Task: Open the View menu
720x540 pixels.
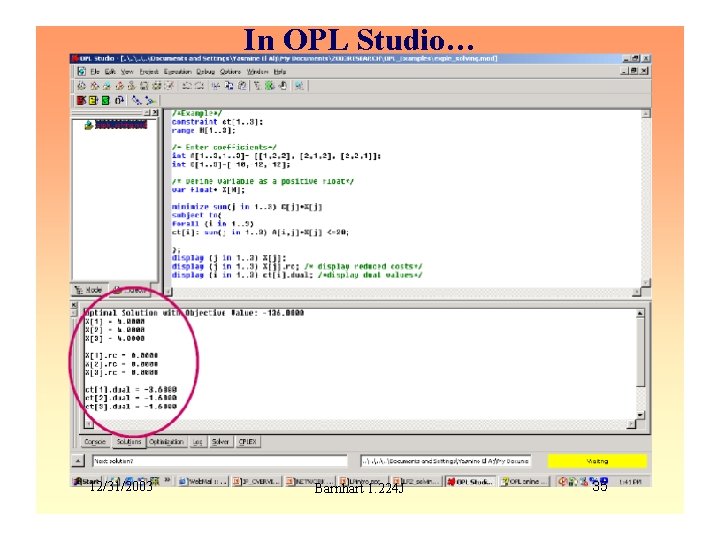Action: pyautogui.click(x=127, y=72)
